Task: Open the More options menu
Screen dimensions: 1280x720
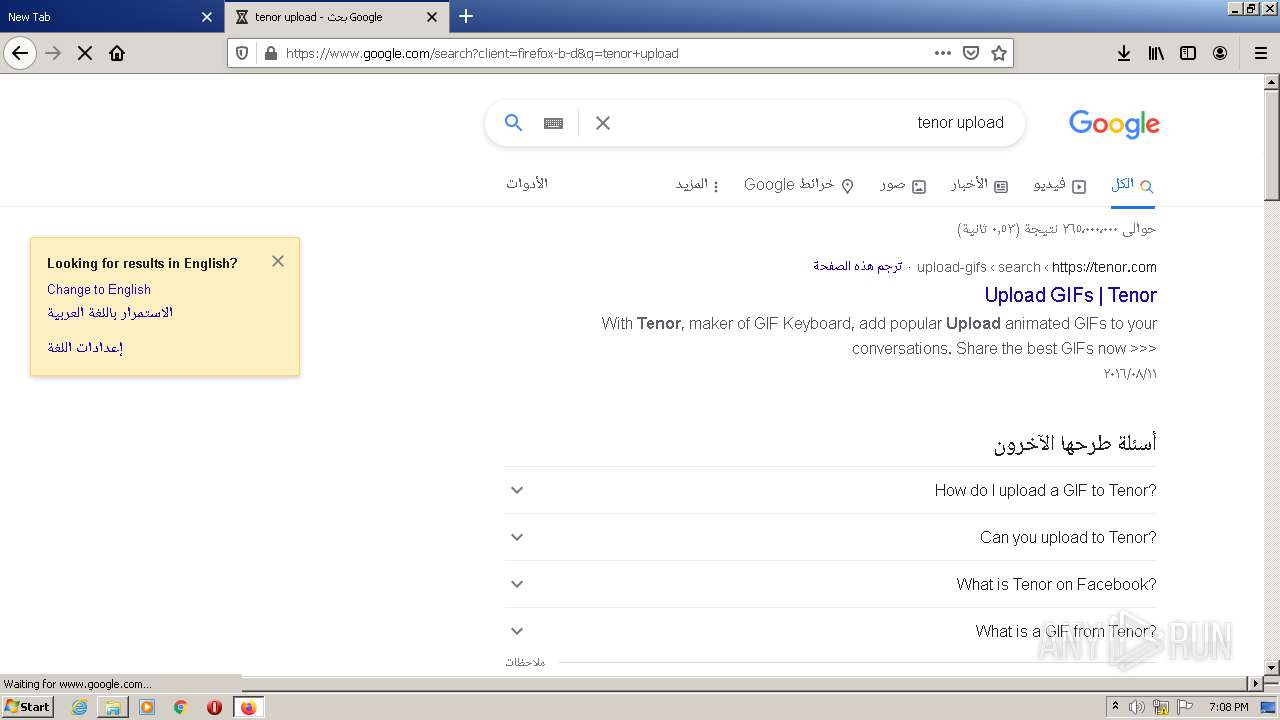Action: point(697,185)
